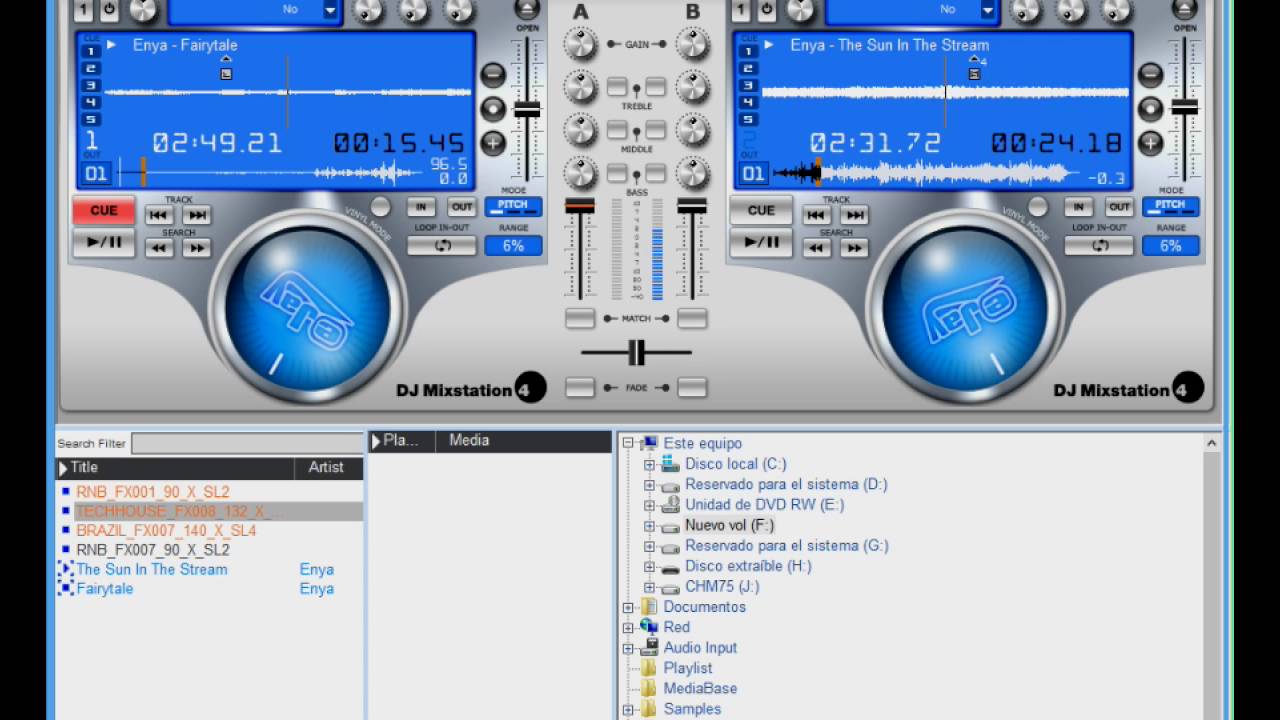Change right deck 6% pitch range
This screenshot has width=1280, height=720.
pyautogui.click(x=1171, y=246)
